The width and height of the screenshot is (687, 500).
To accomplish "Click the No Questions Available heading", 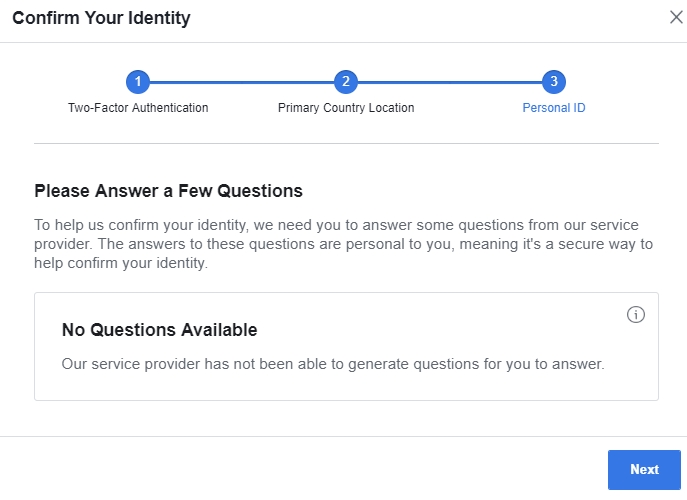I will 159,330.
